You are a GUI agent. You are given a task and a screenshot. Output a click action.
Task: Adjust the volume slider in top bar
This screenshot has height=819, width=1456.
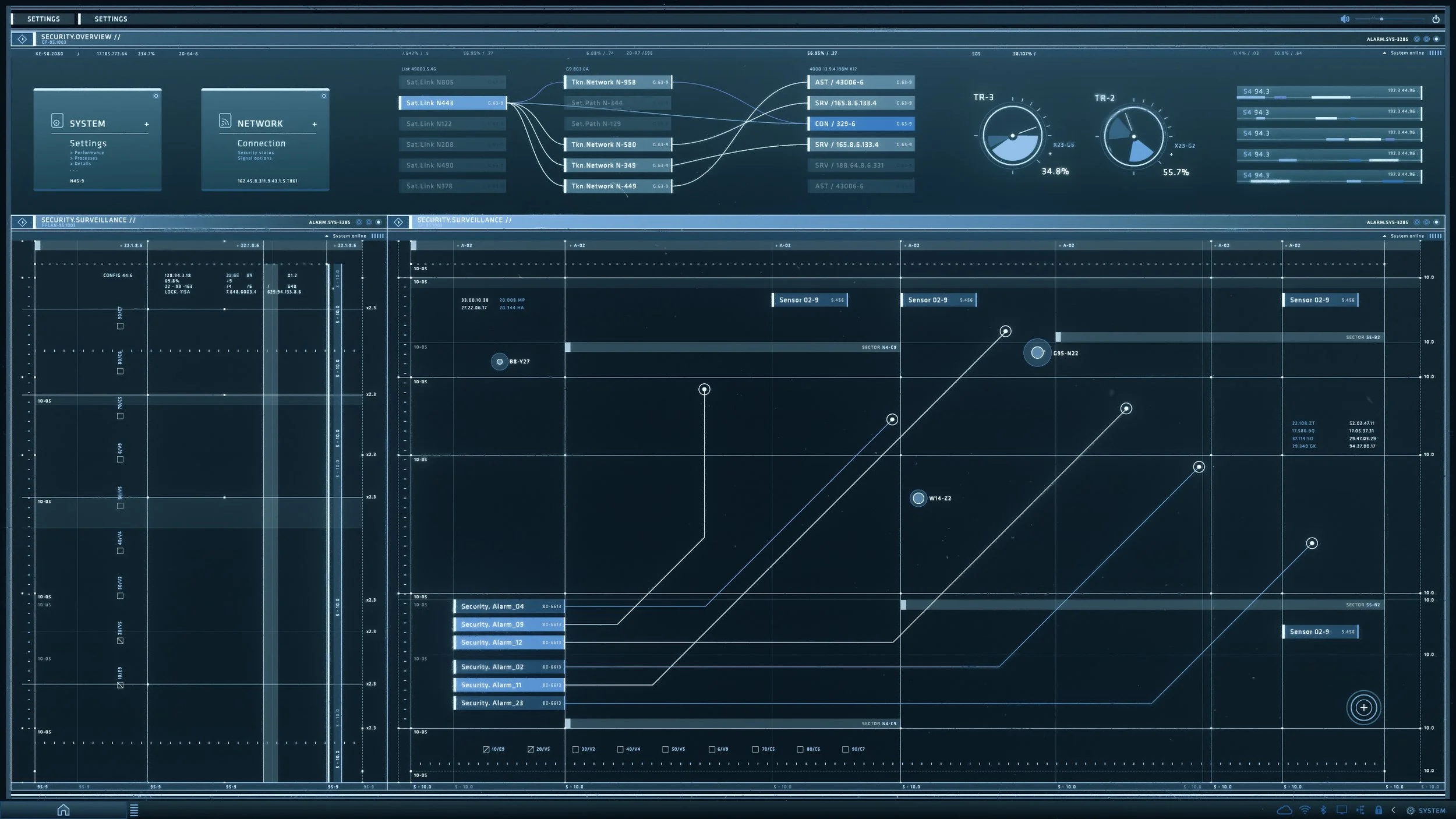coord(1389,19)
